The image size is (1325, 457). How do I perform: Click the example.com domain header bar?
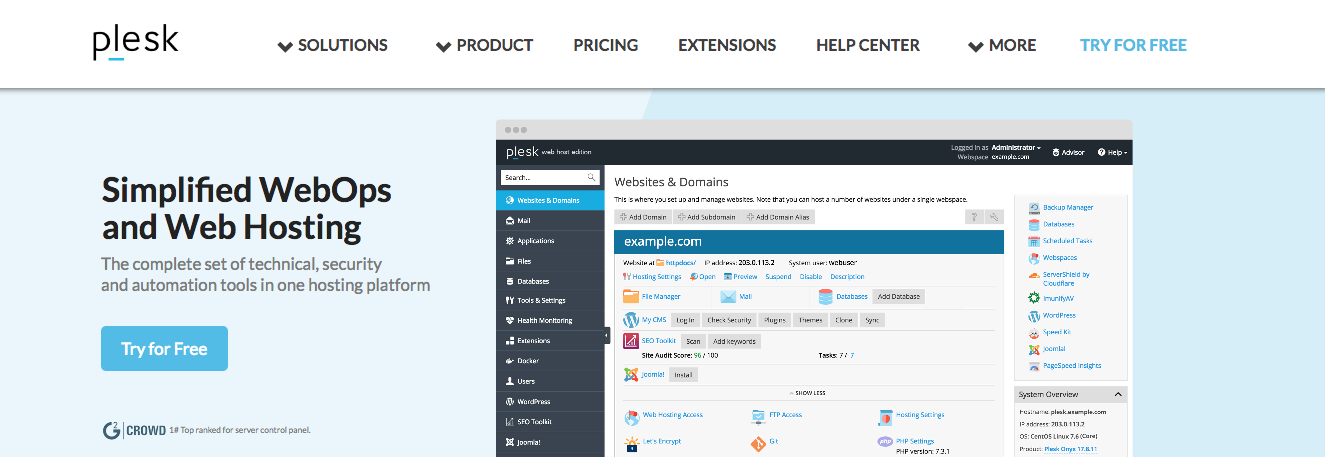pyautogui.click(x=808, y=242)
